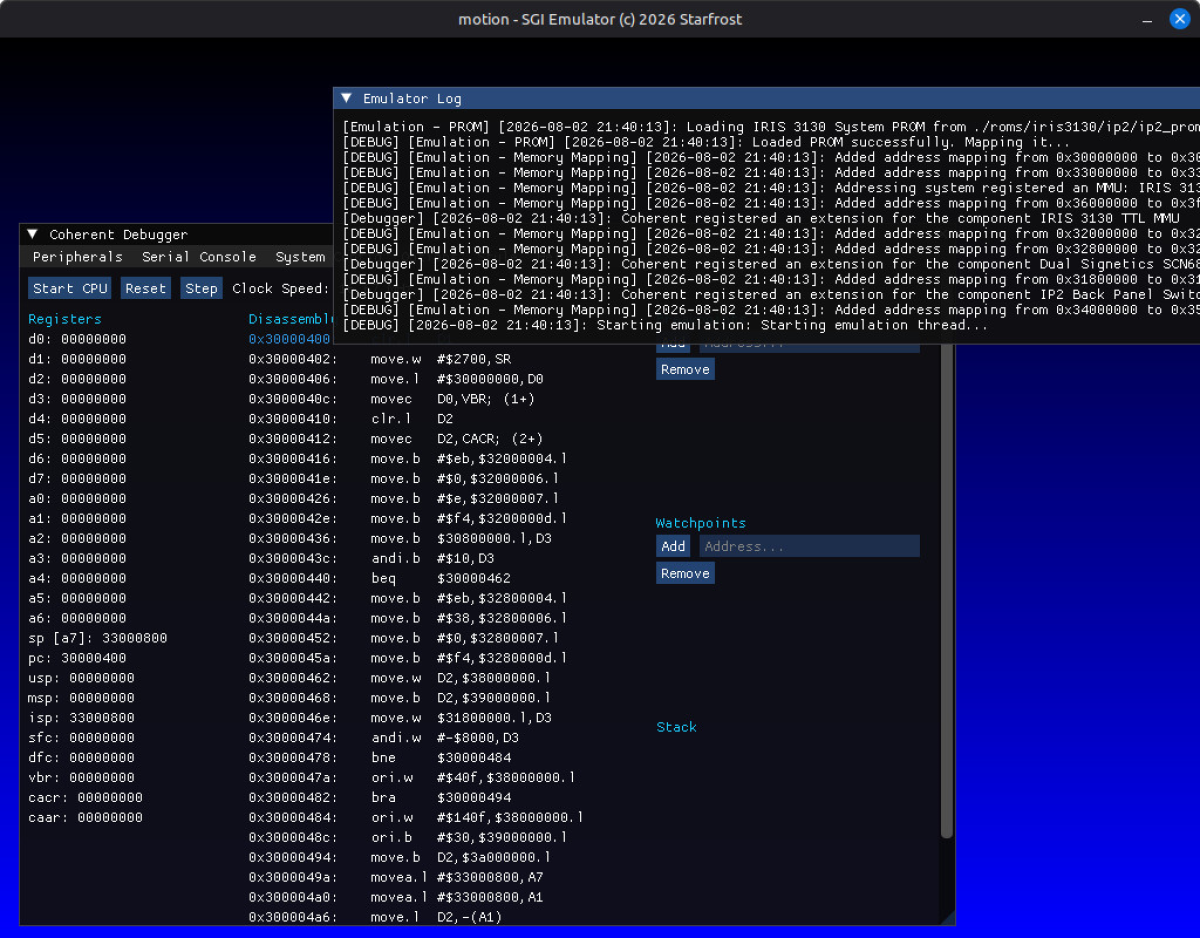Select log line Loading IRIS 3130 System PROM
The image size is (1200, 938).
(x=770, y=127)
